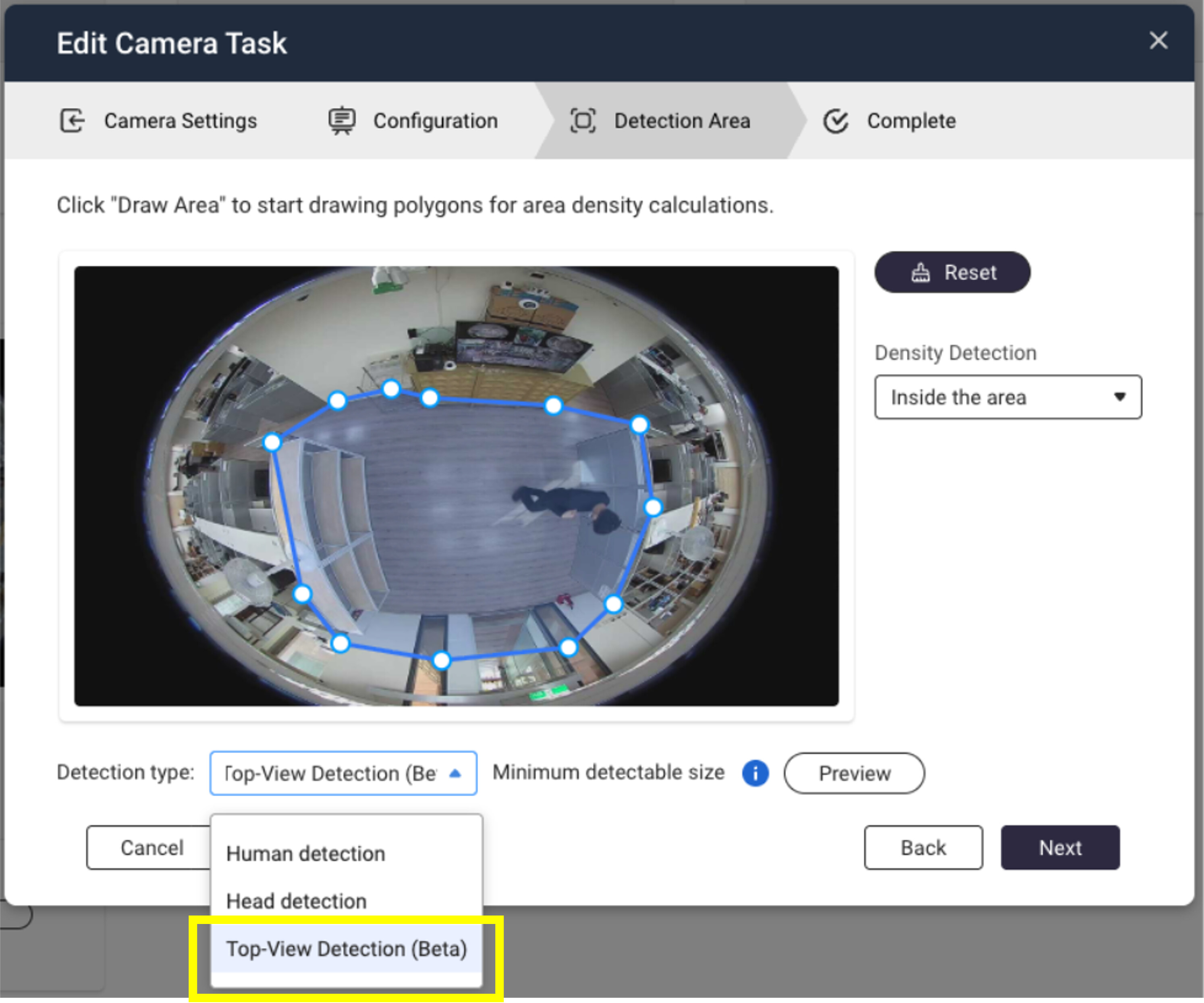Click the Camera Settings step icon
Viewport: 1204px width, 1003px height.
click(72, 121)
